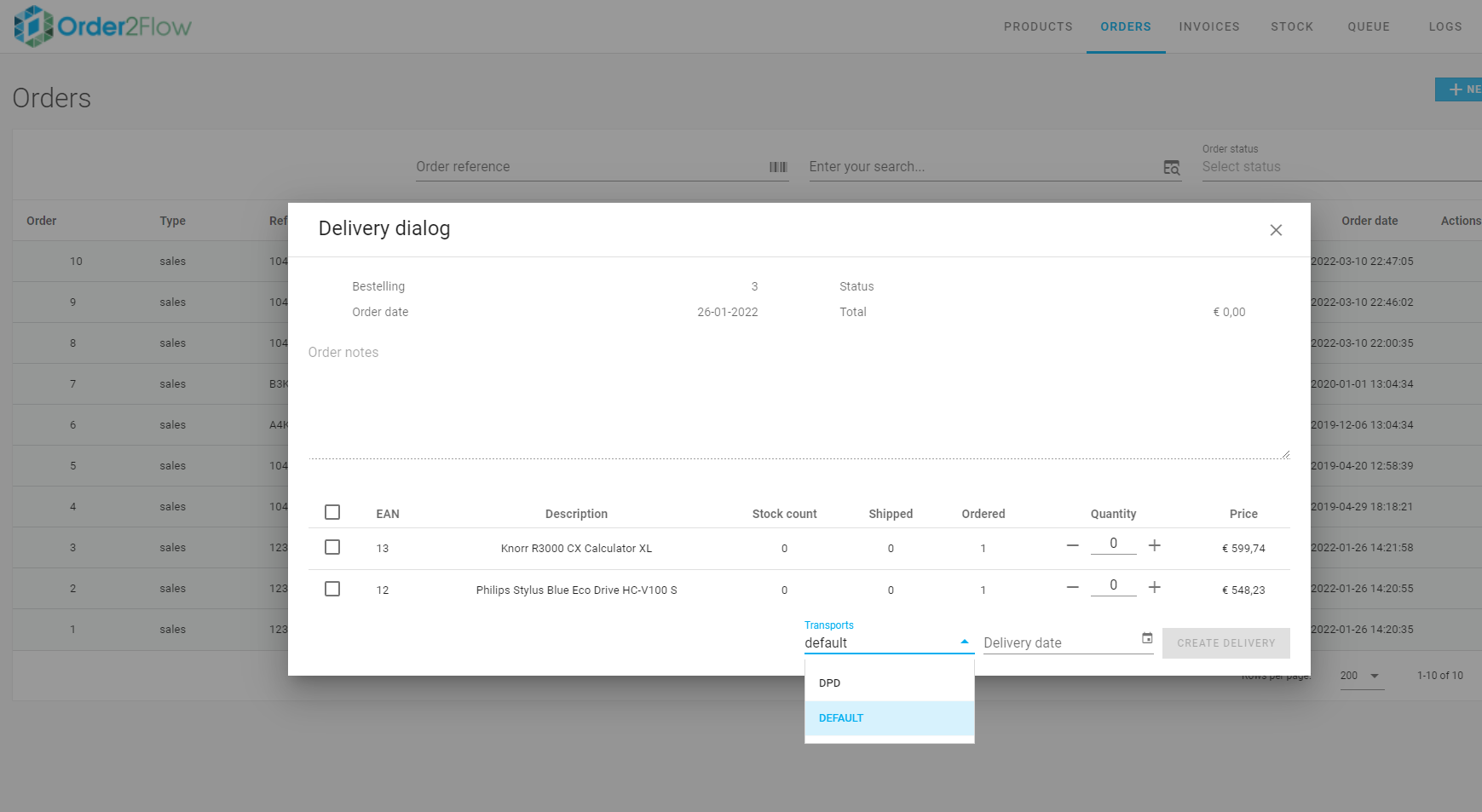Collapse the Transports dropdown arrow
This screenshot has width=1482, height=812.
pos(965,642)
